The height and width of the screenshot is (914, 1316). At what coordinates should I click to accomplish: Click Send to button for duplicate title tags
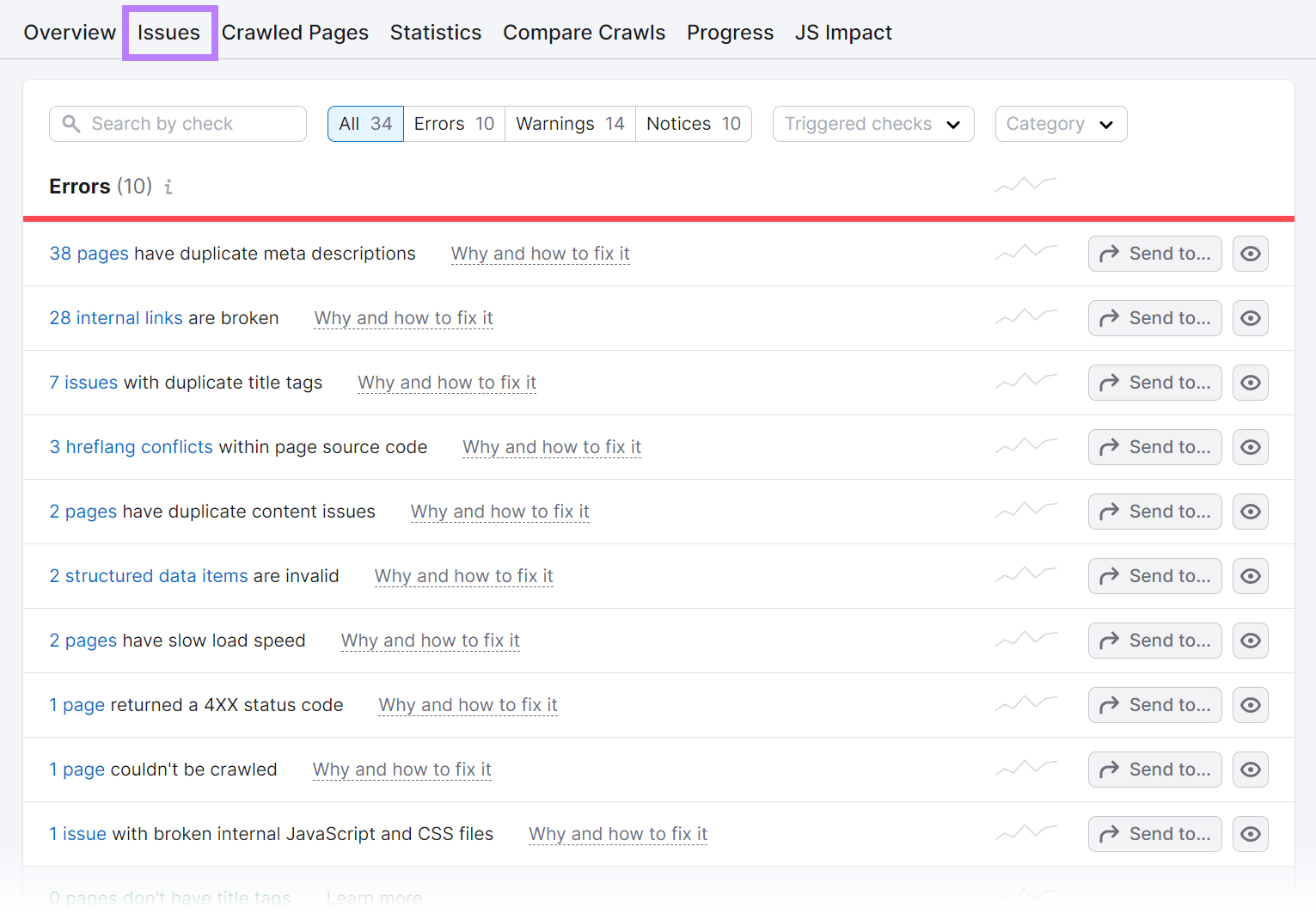click(1154, 382)
